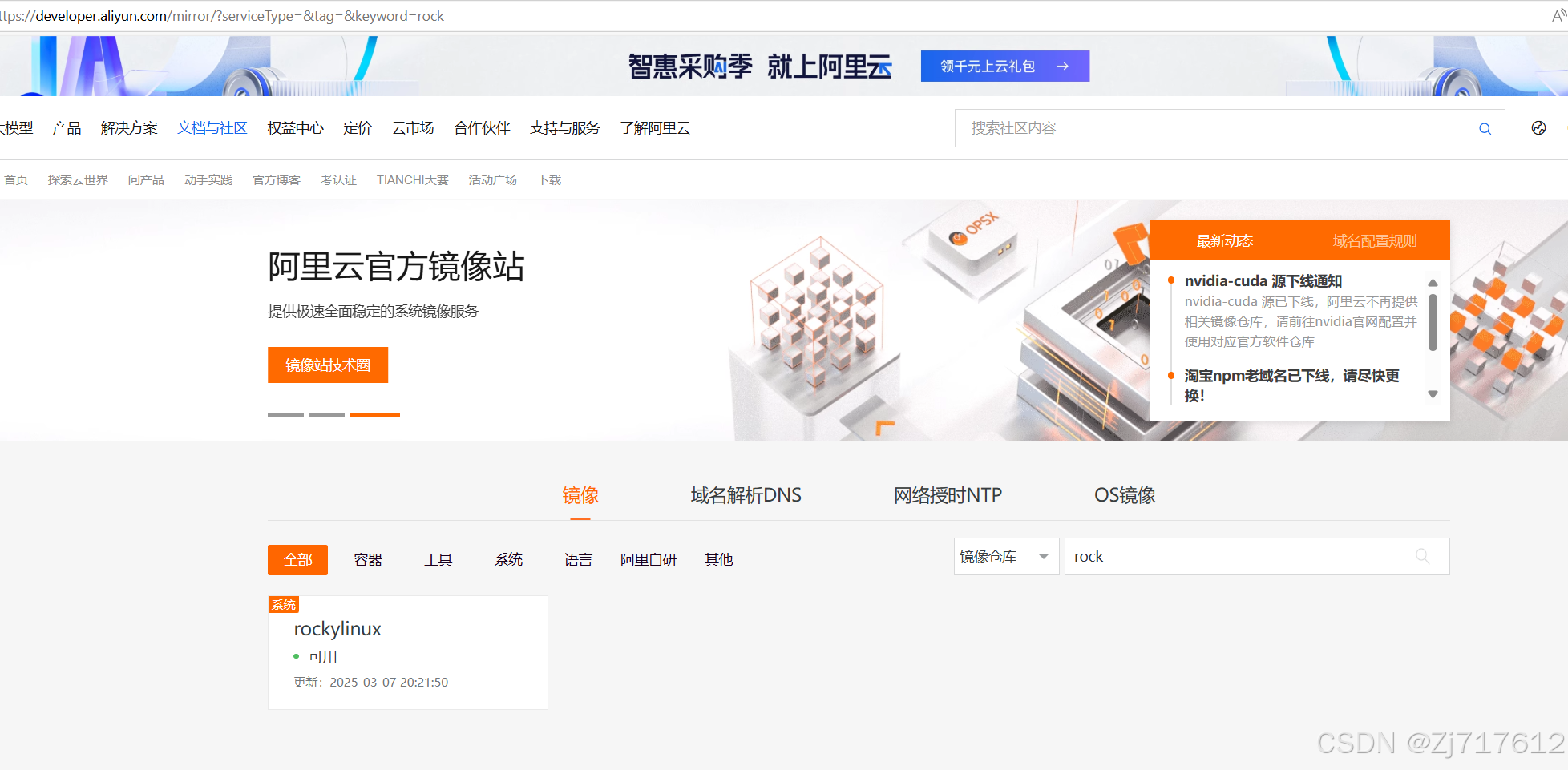Go to the TIANCHI大赛 link
This screenshot has height=770, width=1568.
[x=413, y=179]
